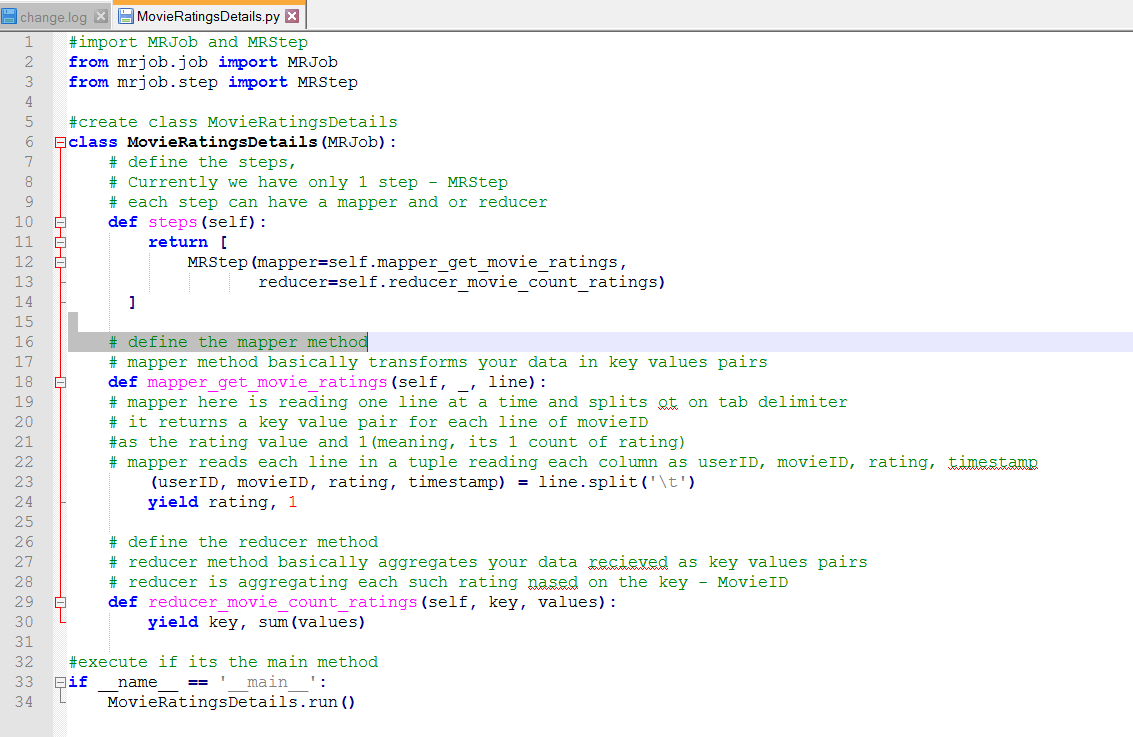Collapse the mapper_get_movie_ratings fold marker
This screenshot has height=737, width=1133.
(61, 382)
